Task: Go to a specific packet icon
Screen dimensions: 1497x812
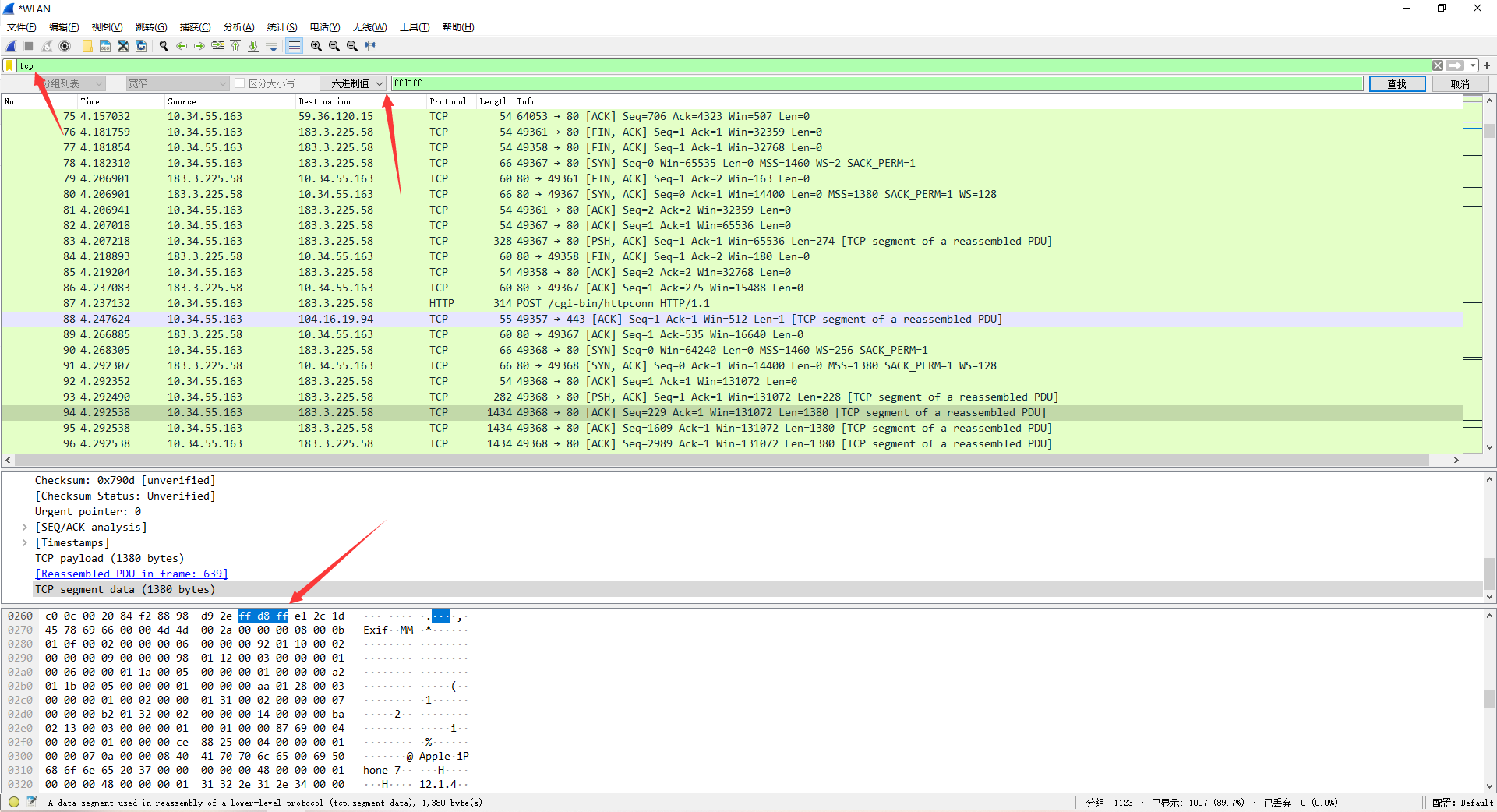Action: 217,46
